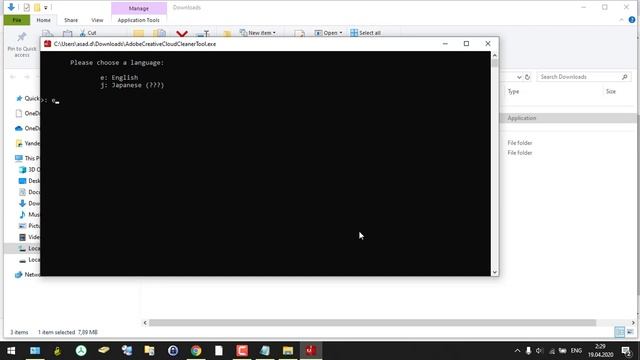The image size is (640, 360).
Task: Select This PC in navigation pane
Action: coord(27,158)
